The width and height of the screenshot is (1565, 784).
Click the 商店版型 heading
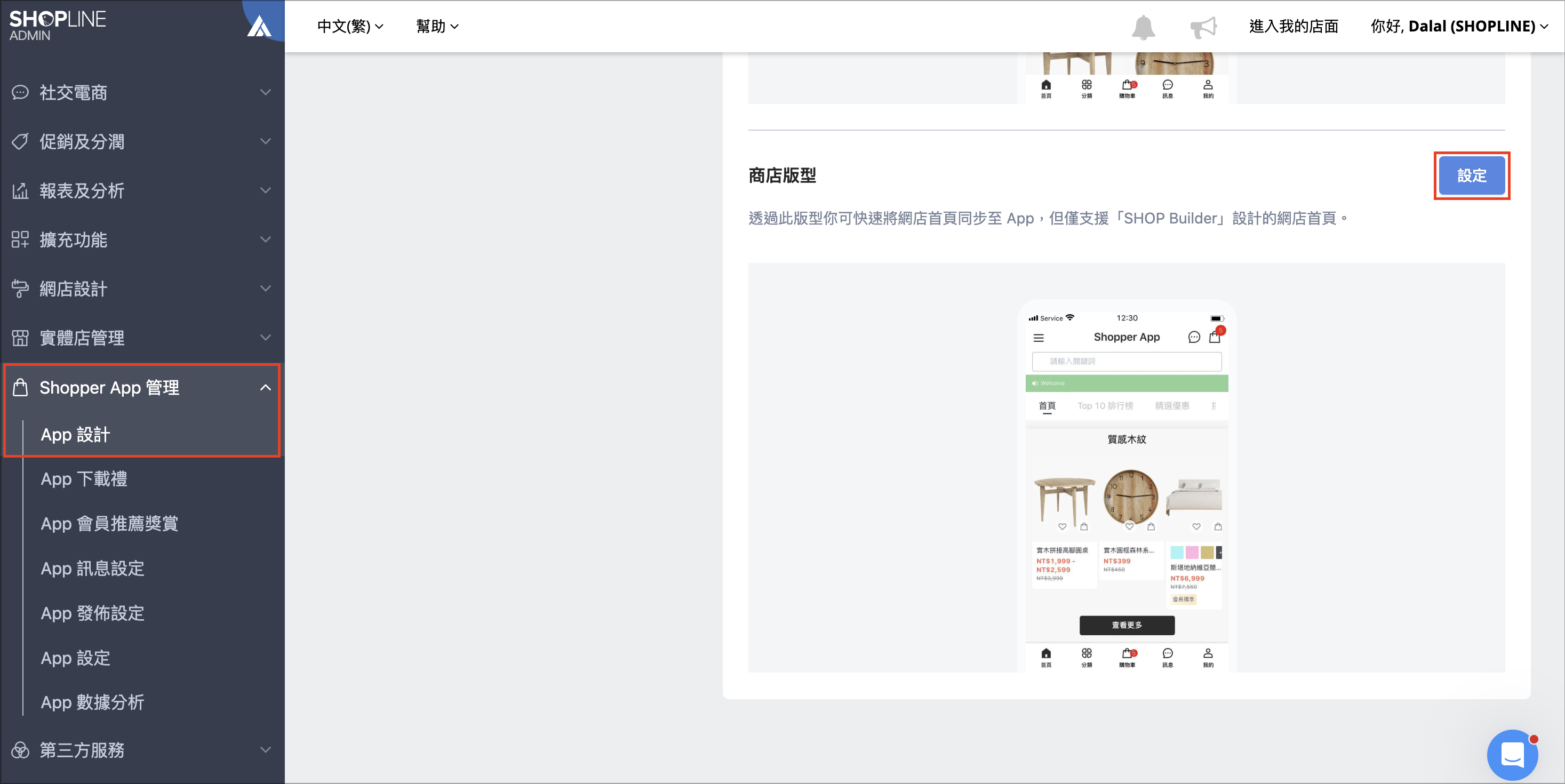pos(782,175)
